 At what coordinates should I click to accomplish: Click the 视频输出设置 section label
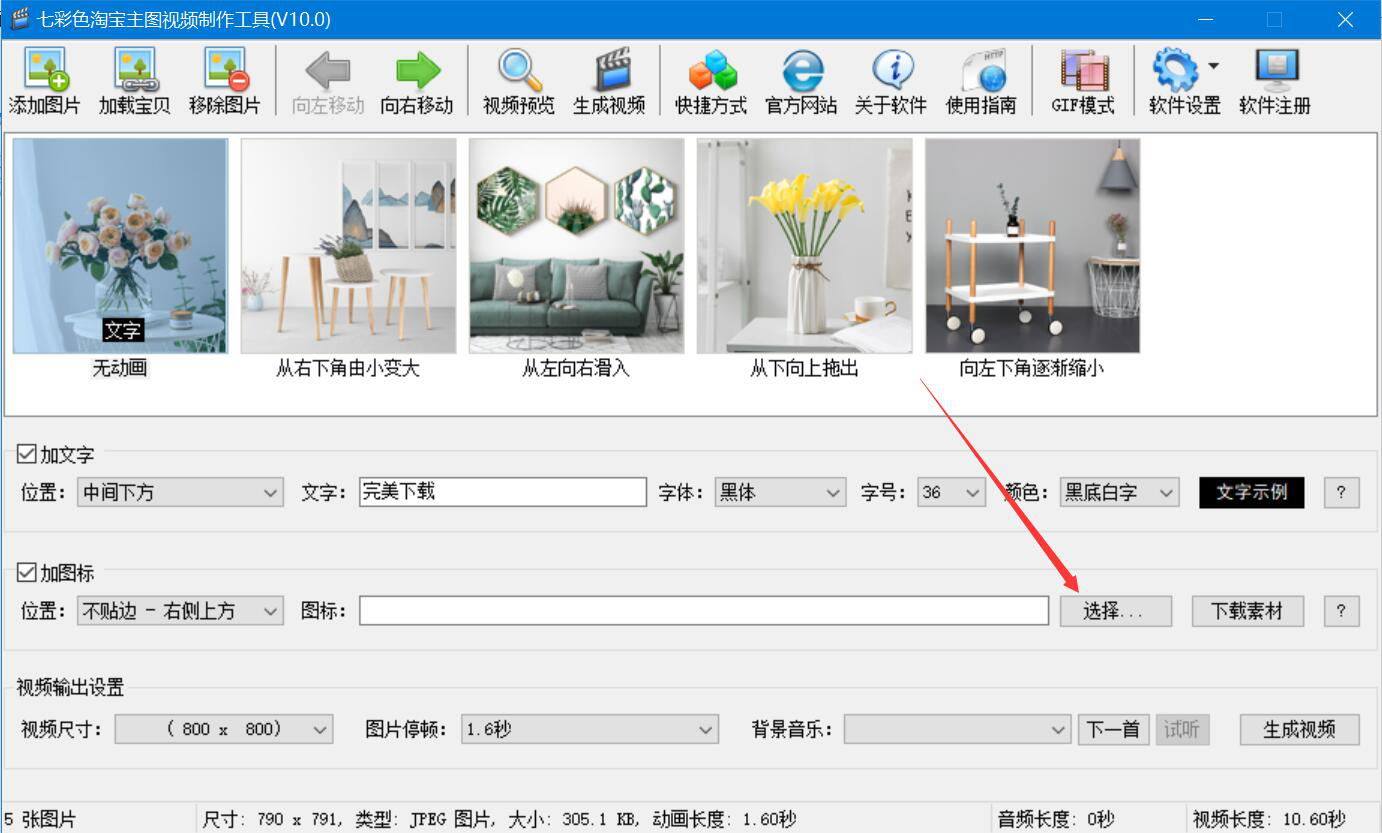70,687
